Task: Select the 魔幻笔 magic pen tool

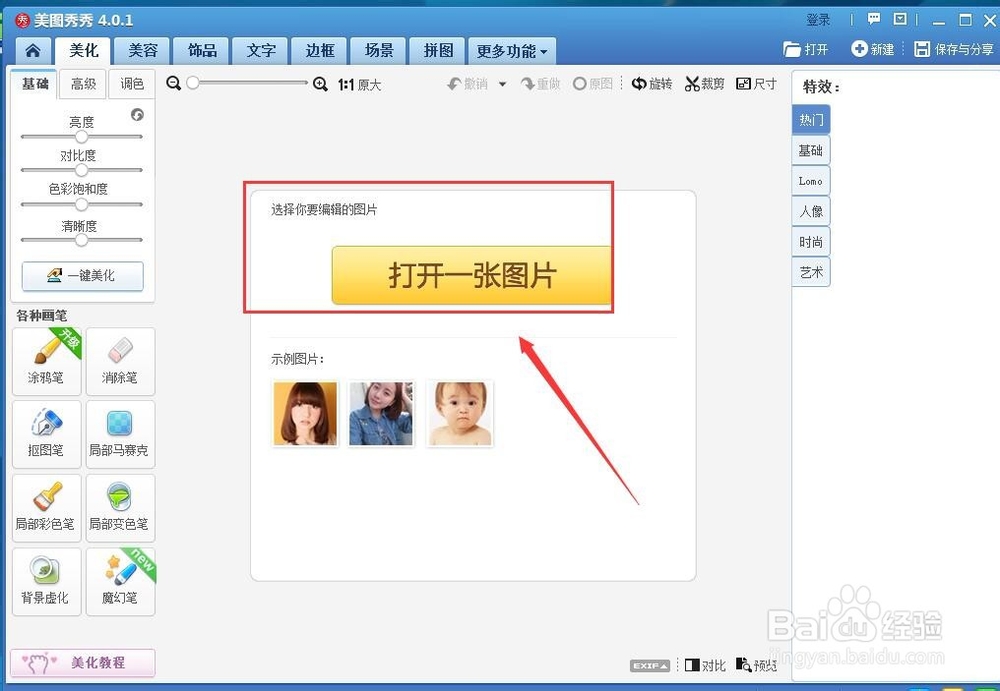Action: [120, 581]
